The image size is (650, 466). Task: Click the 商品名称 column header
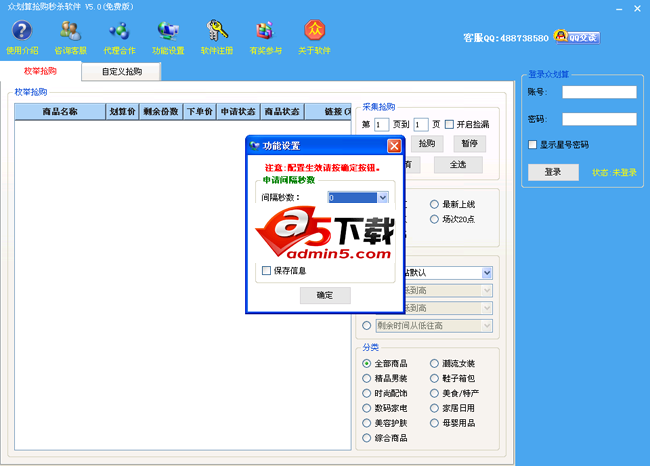[60, 112]
